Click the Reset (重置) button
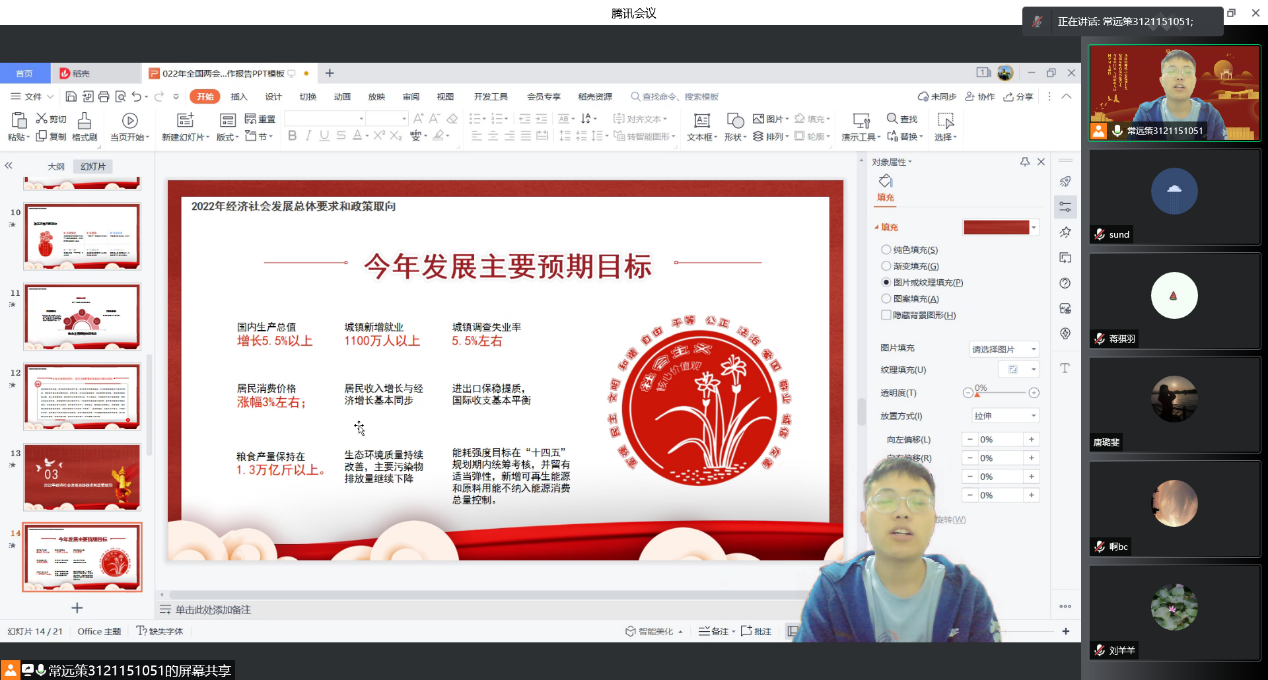Image resolution: width=1268 pixels, height=680 pixels. click(260, 120)
